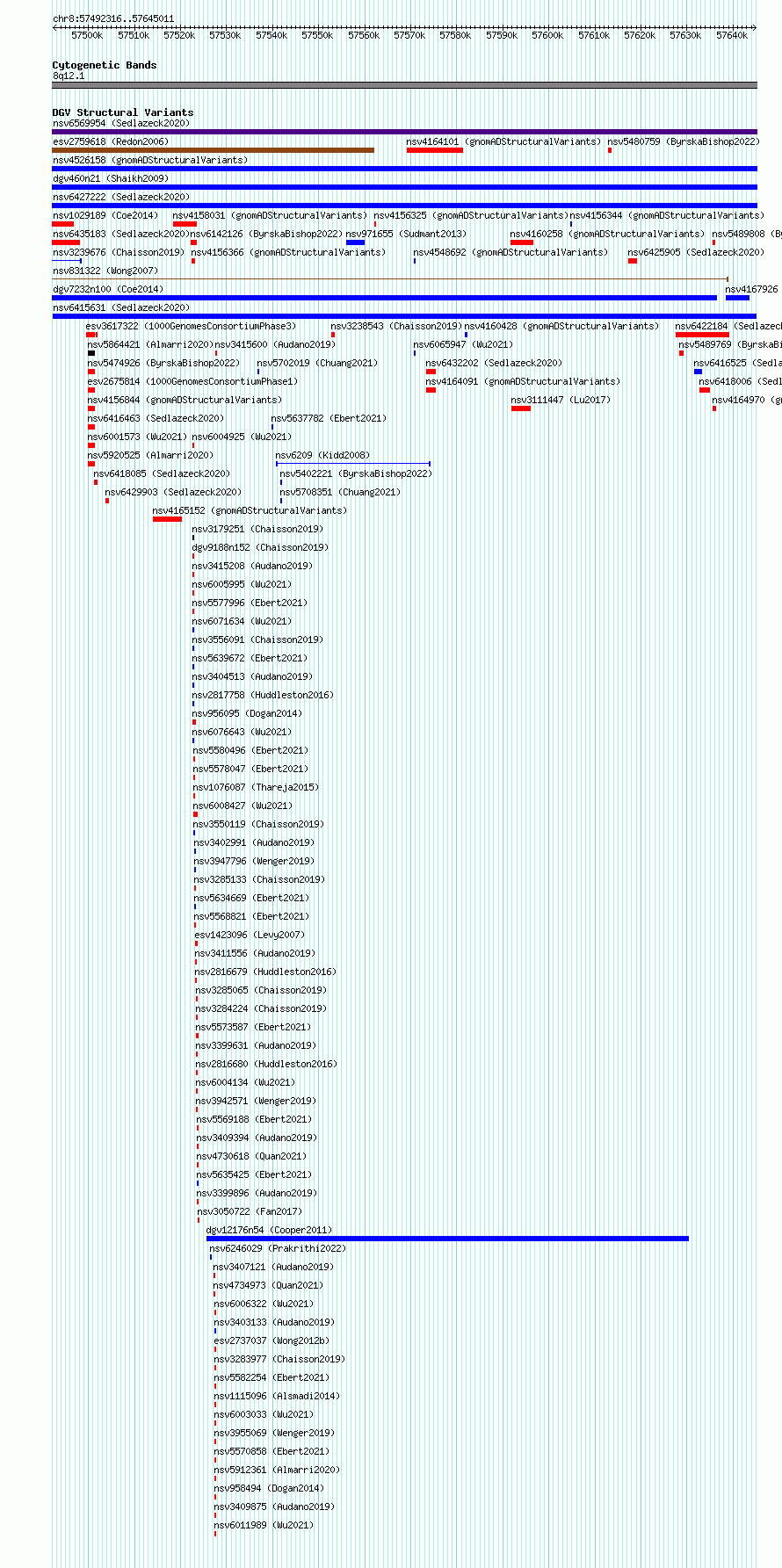This screenshot has height=1568, width=782.
Task: Open nsv4526158 (gnomADStructuralVariants) label
Action: click(150, 160)
